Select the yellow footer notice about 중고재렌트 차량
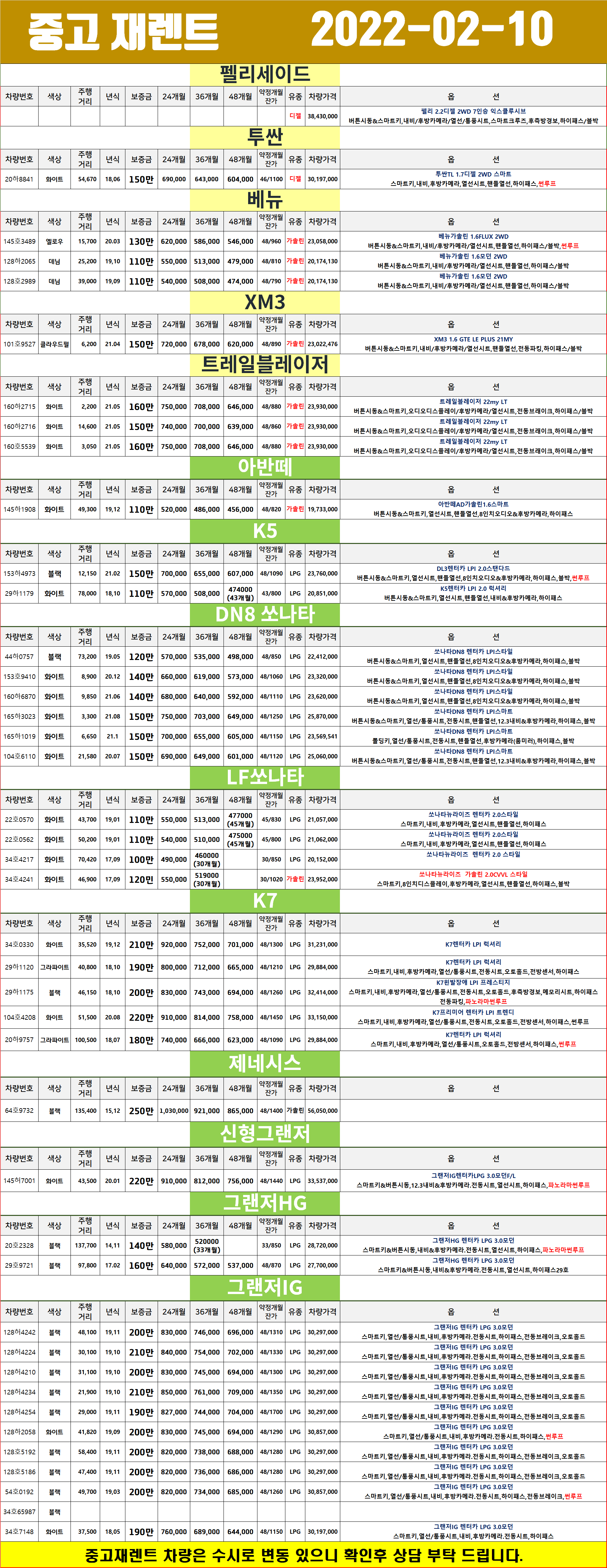Image resolution: width=607 pixels, height=1568 pixels. [x=303, y=1555]
